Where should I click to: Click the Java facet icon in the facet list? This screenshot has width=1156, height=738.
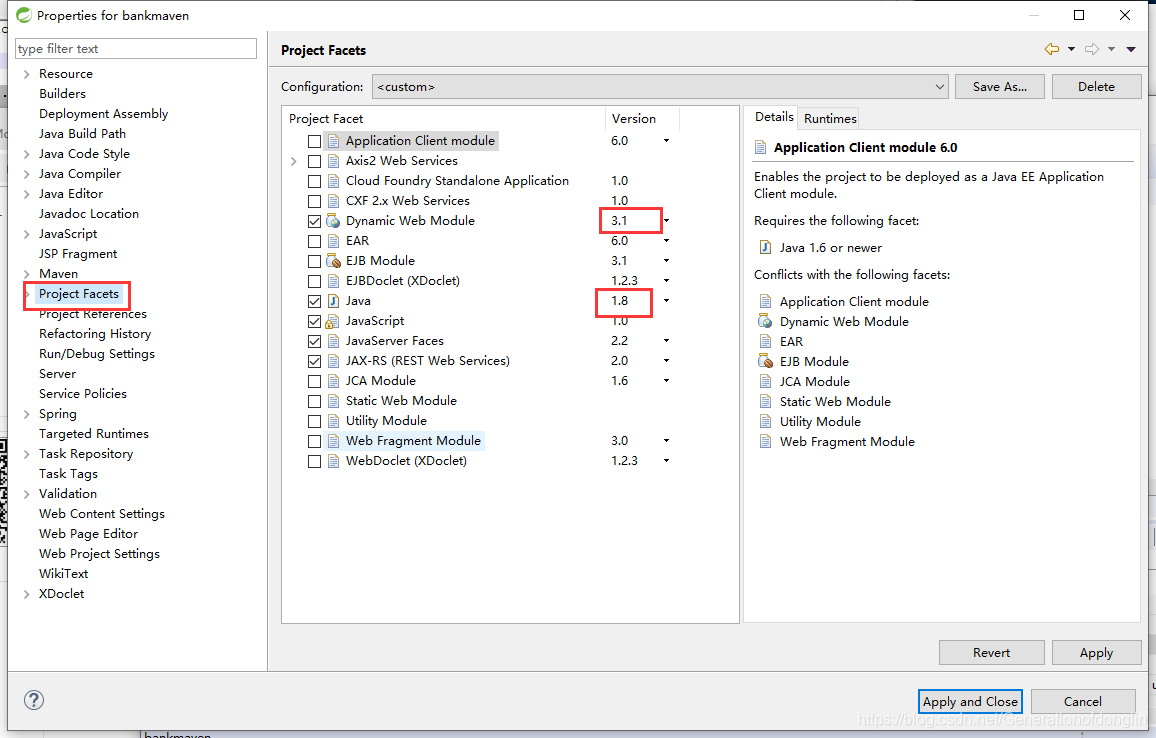333,301
